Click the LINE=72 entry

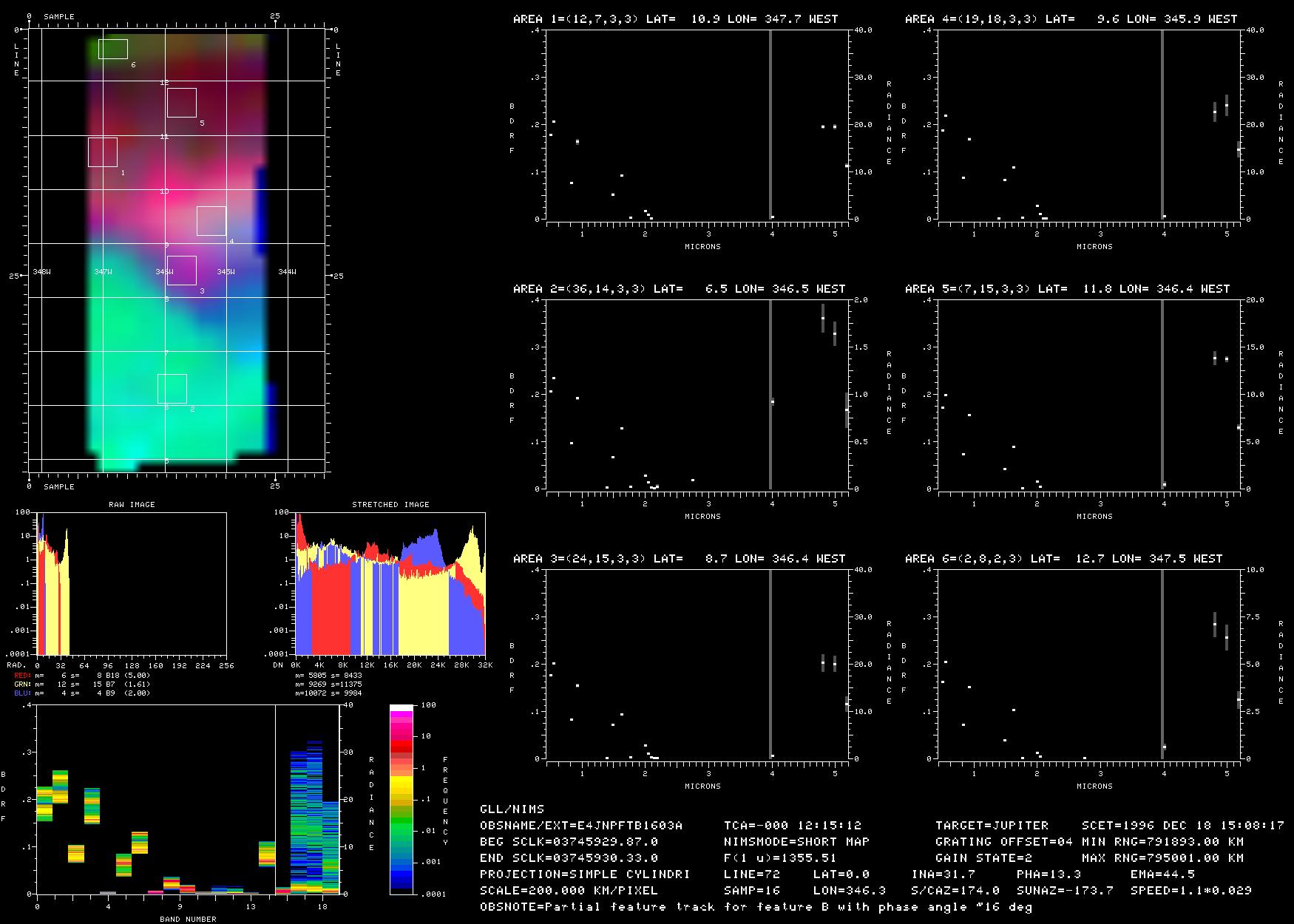click(752, 874)
